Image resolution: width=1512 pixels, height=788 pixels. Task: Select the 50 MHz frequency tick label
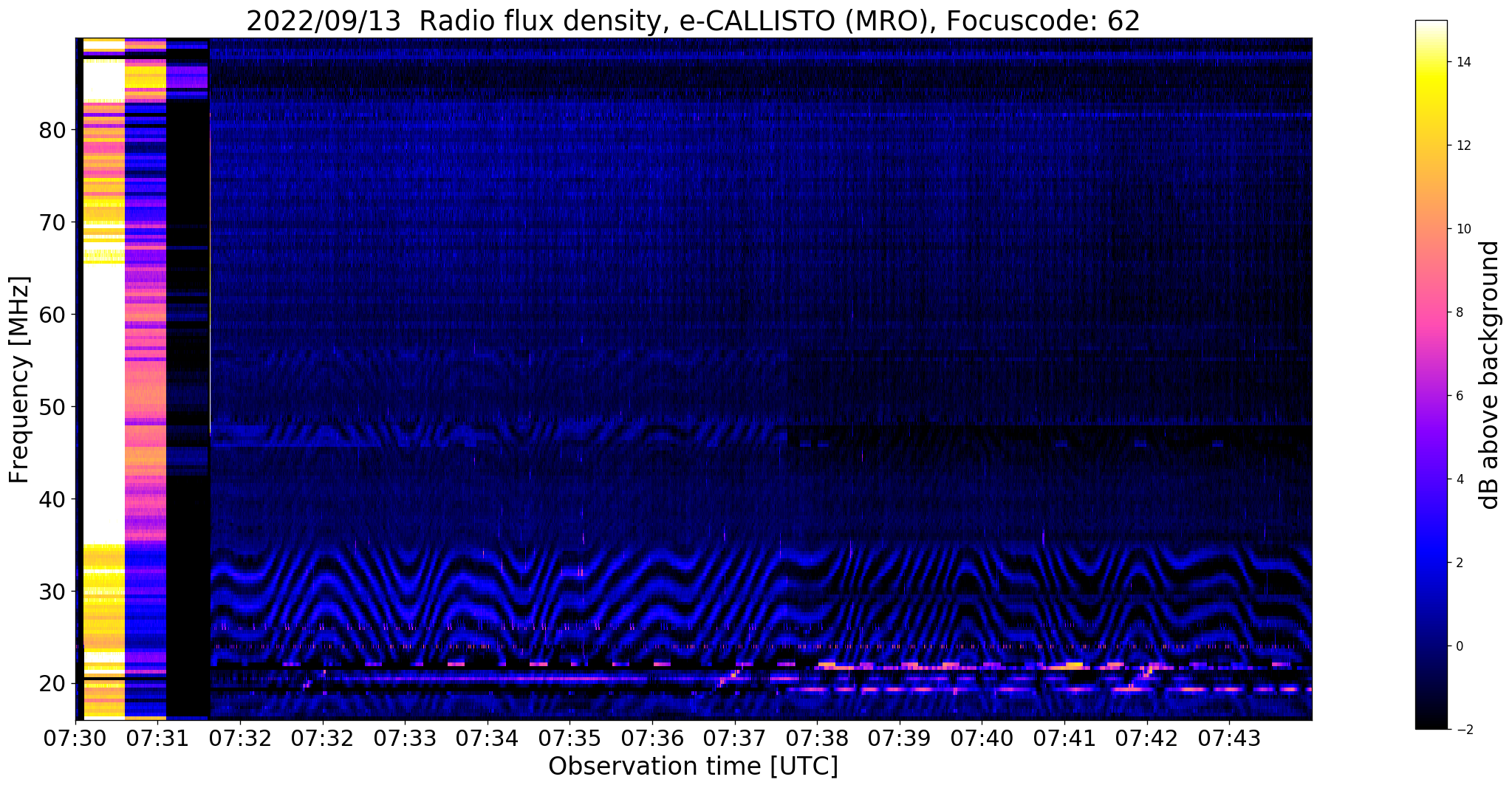click(52, 407)
